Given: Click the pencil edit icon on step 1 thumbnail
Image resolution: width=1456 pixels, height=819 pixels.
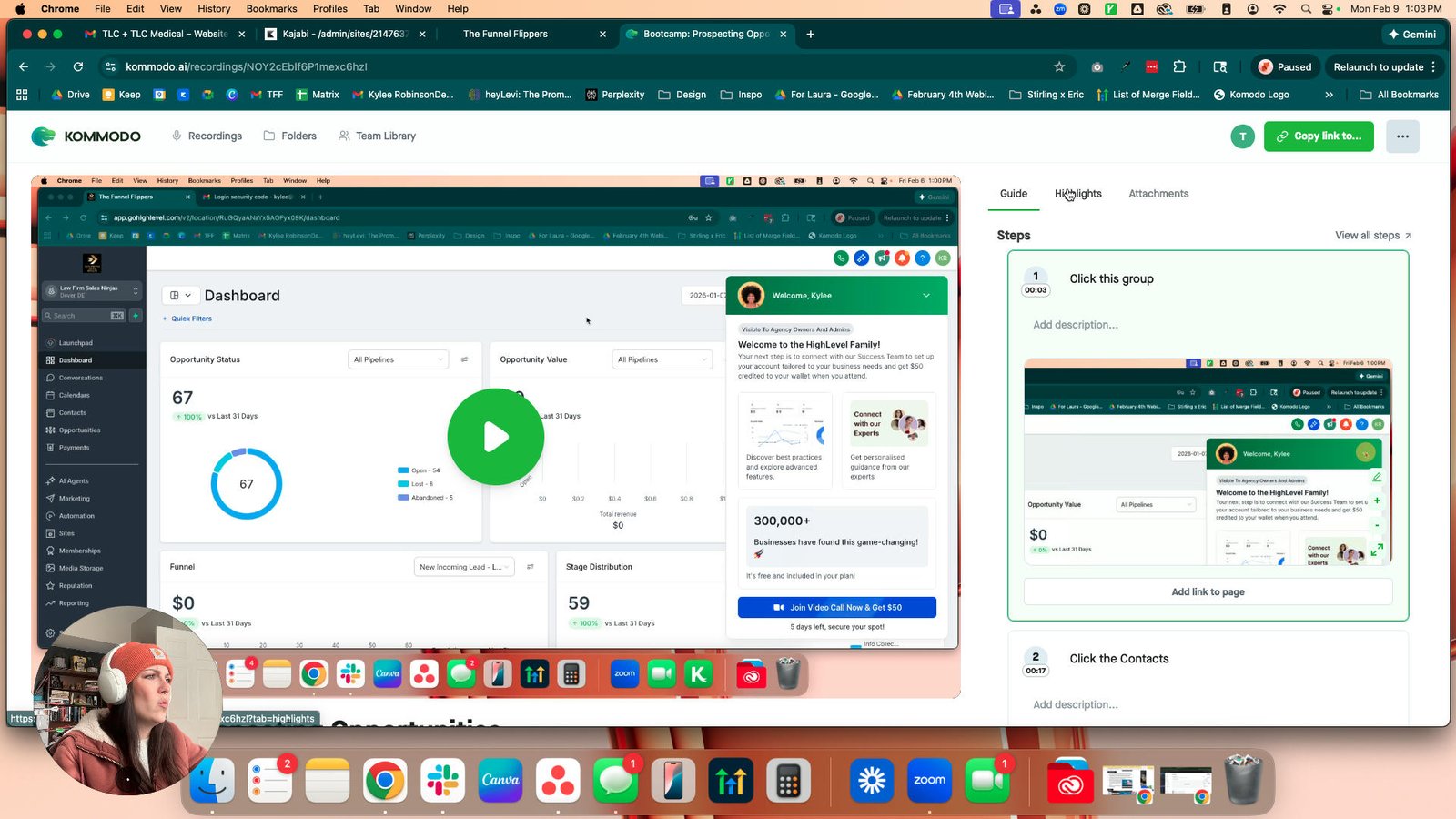Looking at the screenshot, I should tap(1377, 477).
